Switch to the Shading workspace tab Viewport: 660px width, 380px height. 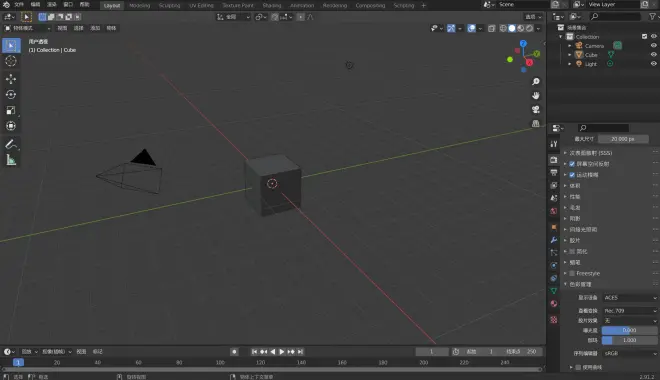271,5
